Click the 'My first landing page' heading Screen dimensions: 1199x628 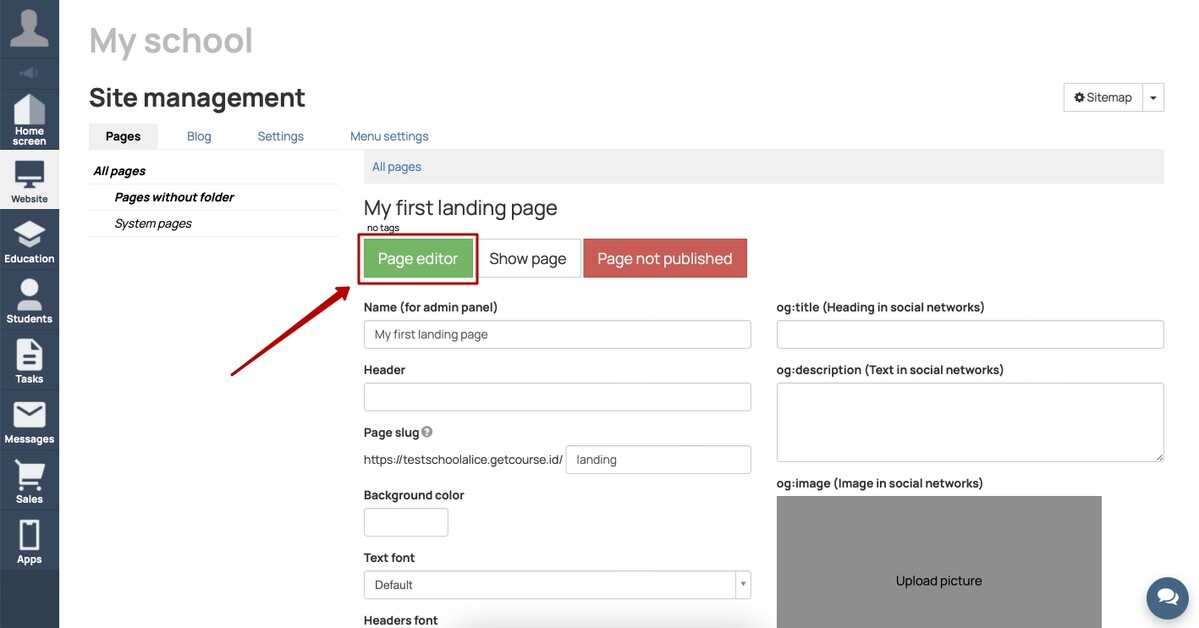pyautogui.click(x=460, y=208)
